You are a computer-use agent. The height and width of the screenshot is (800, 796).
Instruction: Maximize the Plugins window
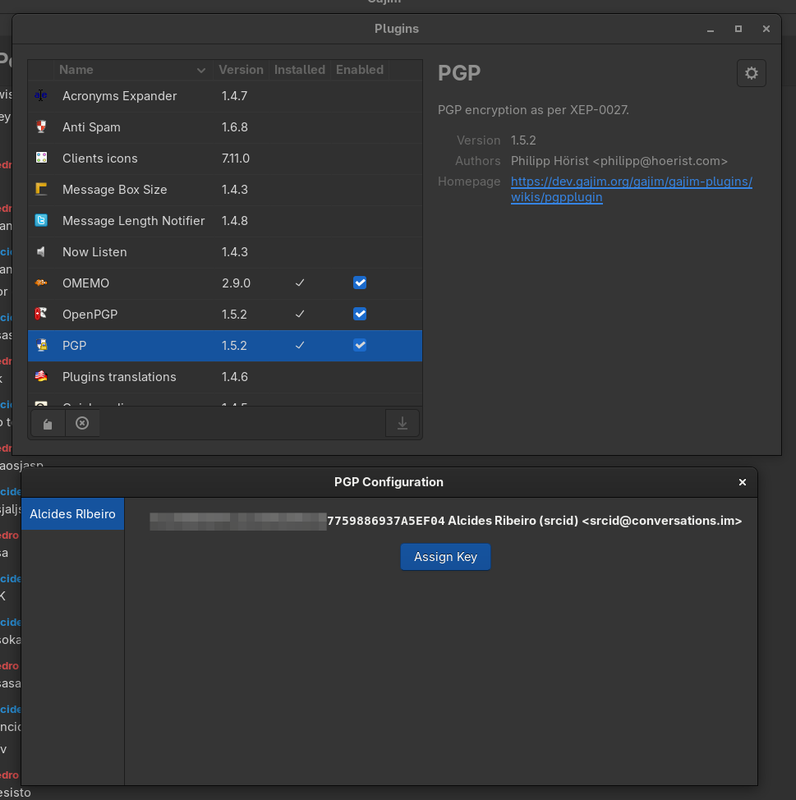point(738,29)
